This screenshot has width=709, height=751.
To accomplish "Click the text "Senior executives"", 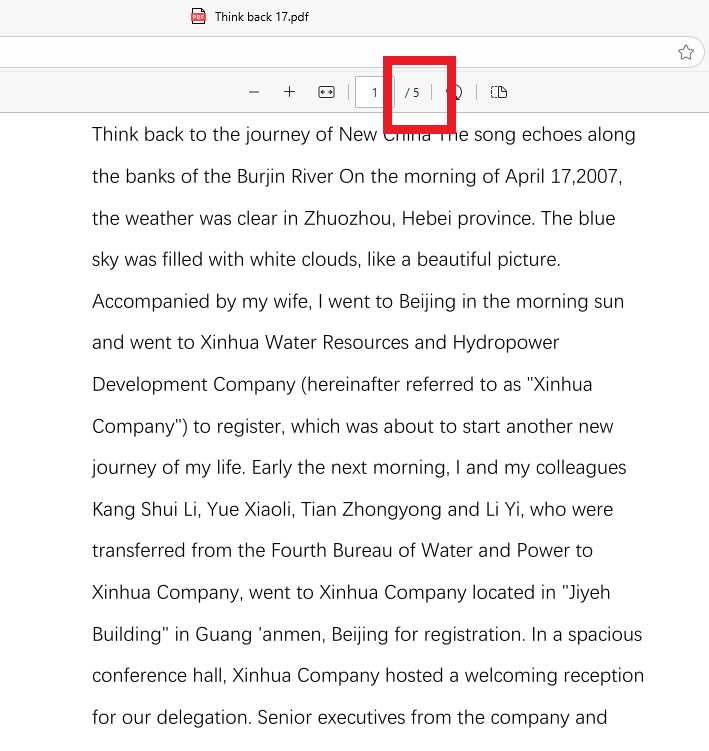I will [332, 718].
